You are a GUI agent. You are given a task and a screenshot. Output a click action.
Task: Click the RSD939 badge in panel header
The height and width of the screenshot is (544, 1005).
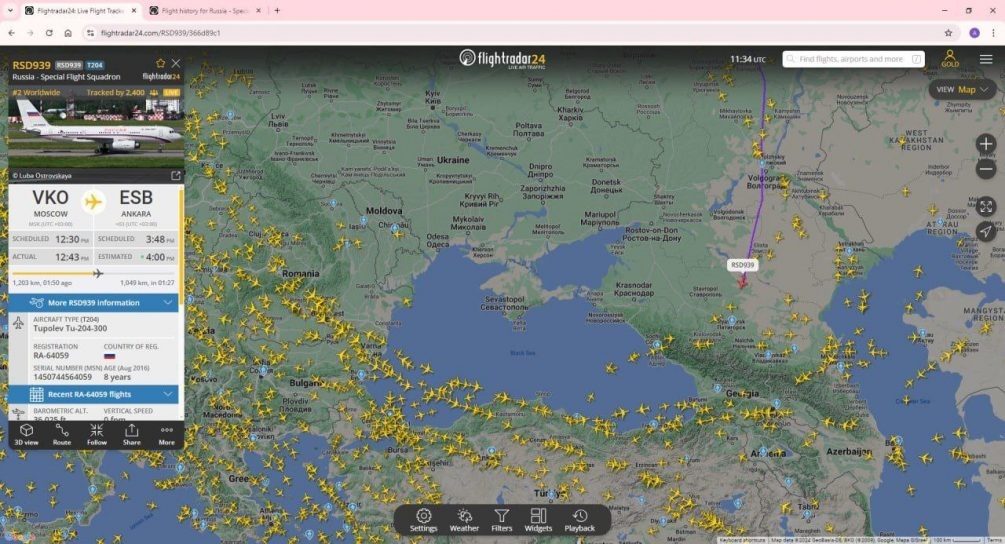pos(69,65)
